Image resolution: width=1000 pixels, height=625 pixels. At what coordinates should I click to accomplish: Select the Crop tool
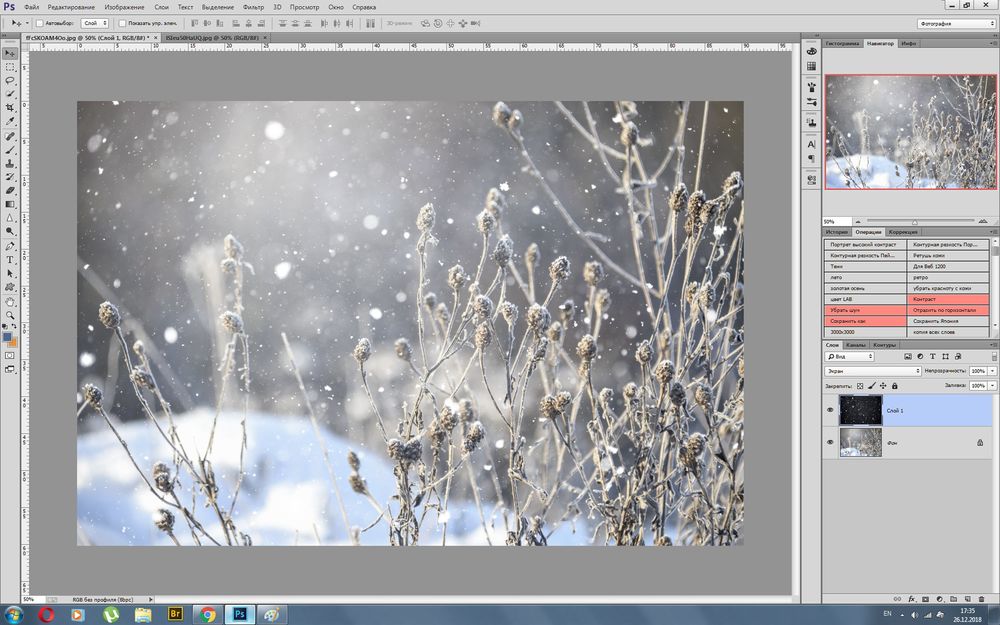[10, 106]
